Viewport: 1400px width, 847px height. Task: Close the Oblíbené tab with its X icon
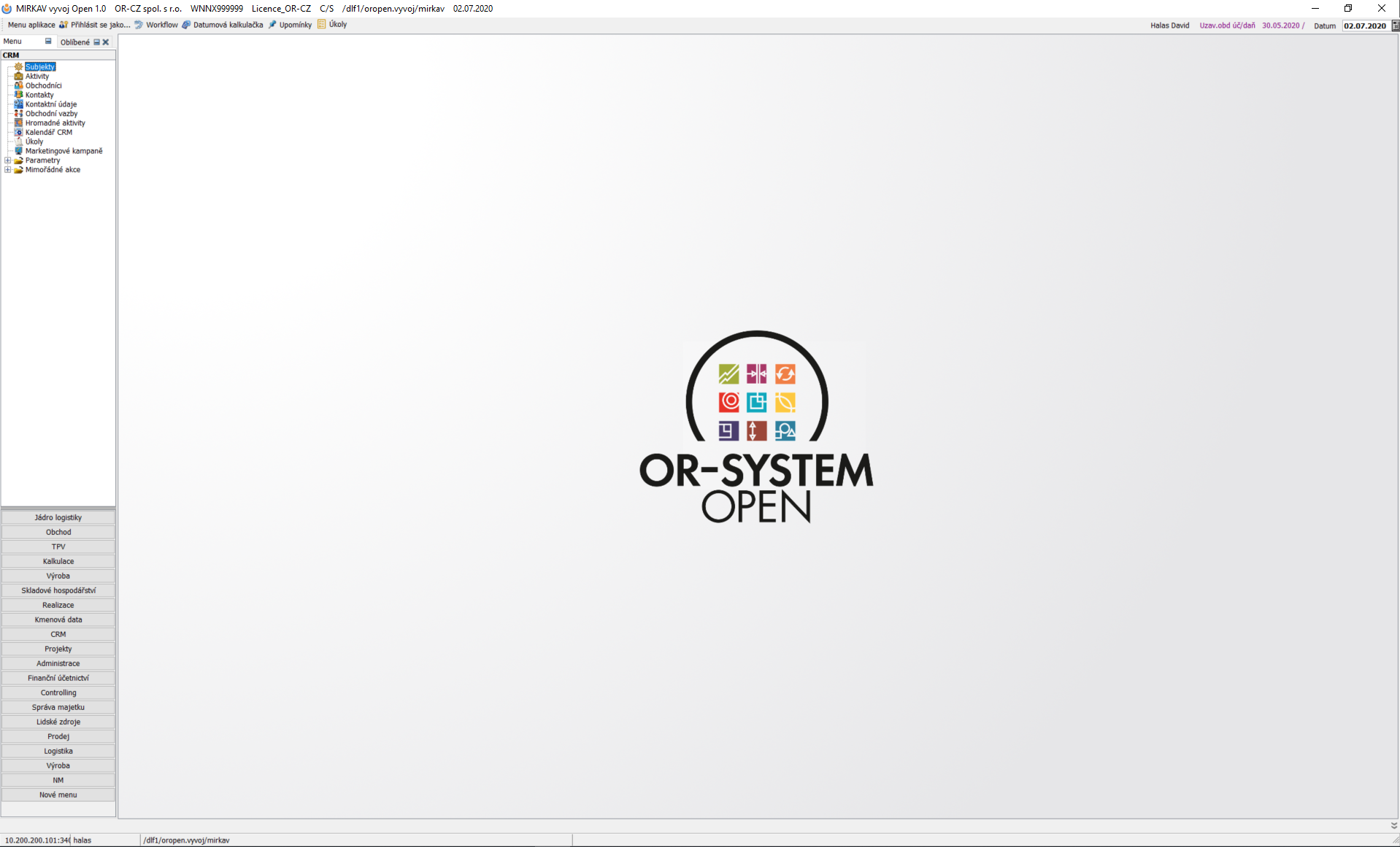106,42
